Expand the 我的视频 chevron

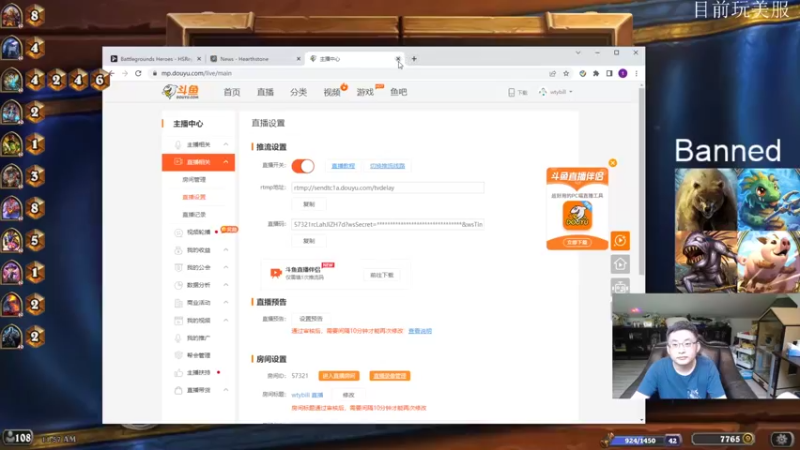click(226, 320)
